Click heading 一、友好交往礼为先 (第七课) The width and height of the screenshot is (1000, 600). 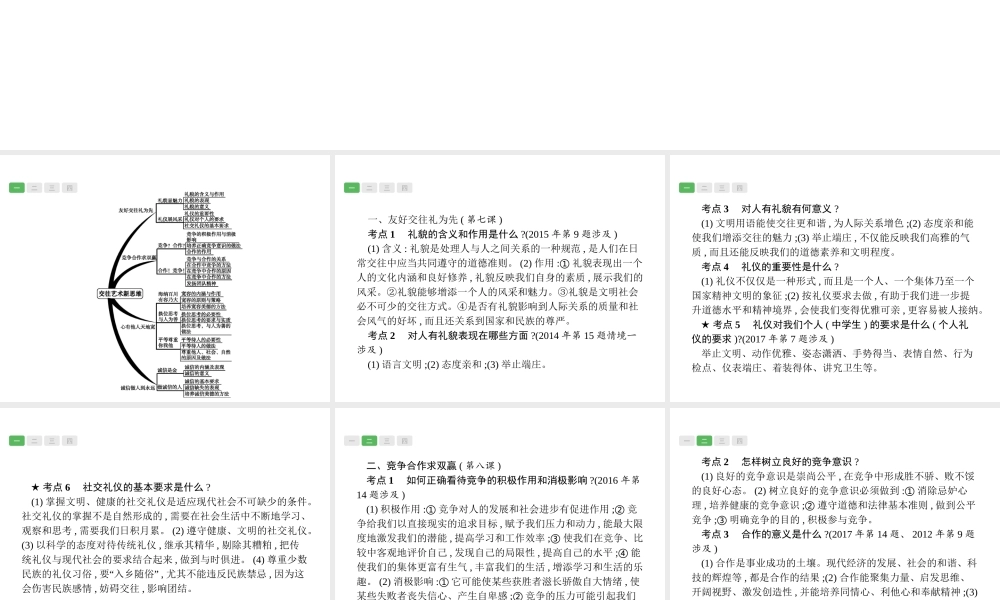click(435, 219)
